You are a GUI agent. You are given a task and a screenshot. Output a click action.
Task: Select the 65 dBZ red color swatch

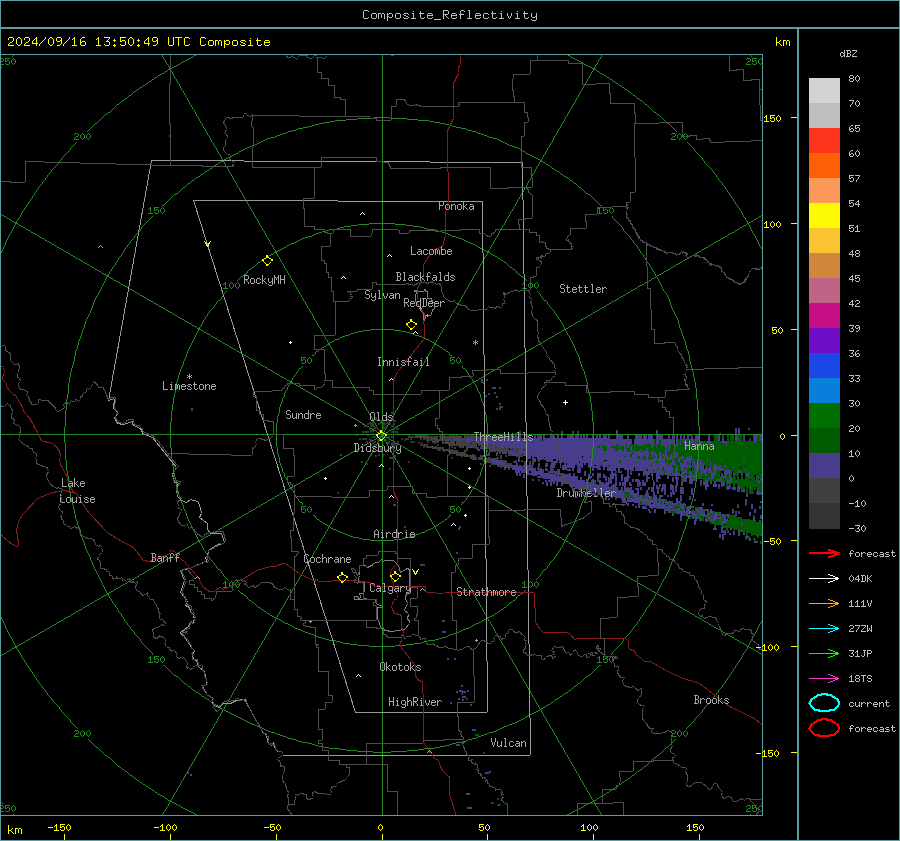824,140
